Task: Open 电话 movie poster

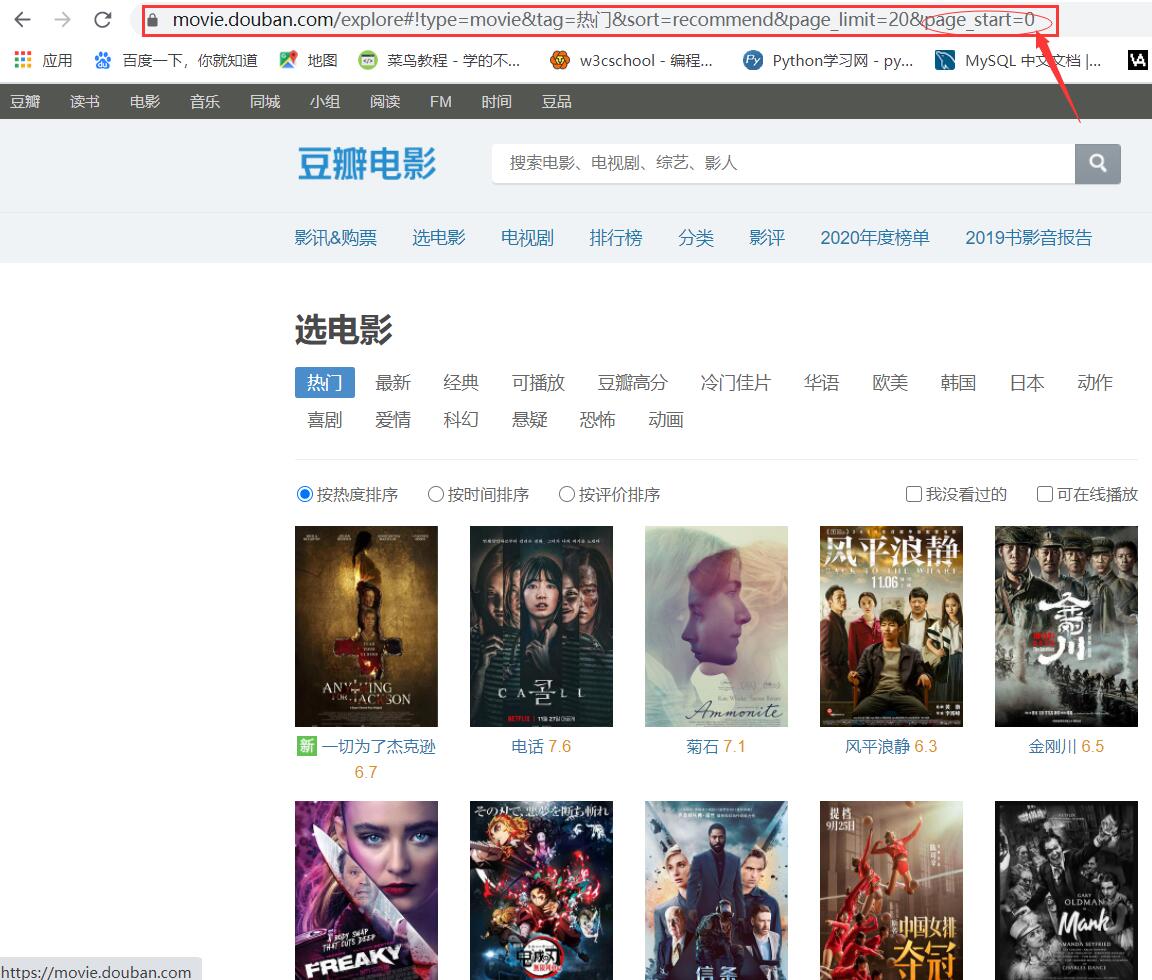Action: pyautogui.click(x=541, y=627)
